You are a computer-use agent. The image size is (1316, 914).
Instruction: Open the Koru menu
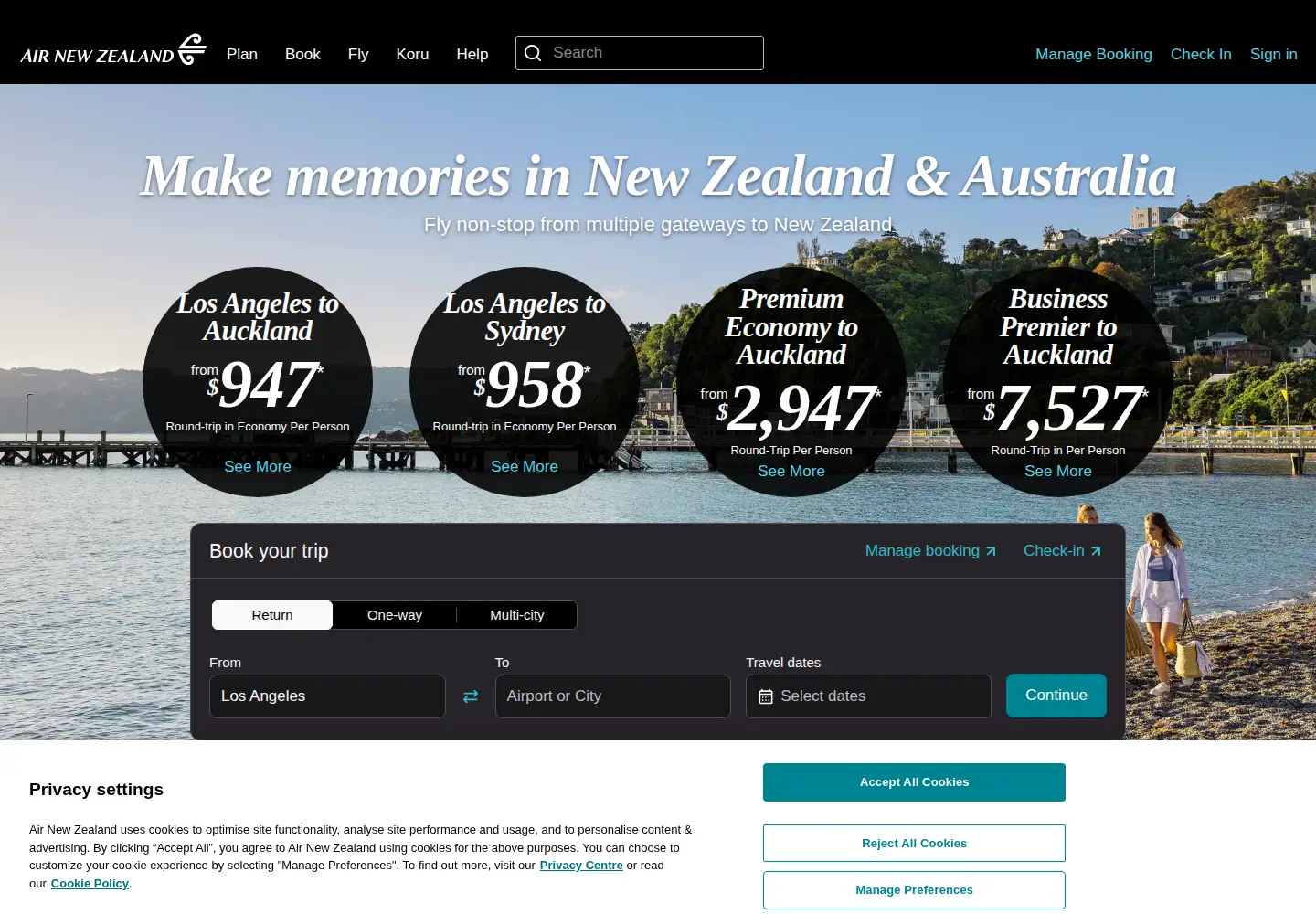pos(412,54)
